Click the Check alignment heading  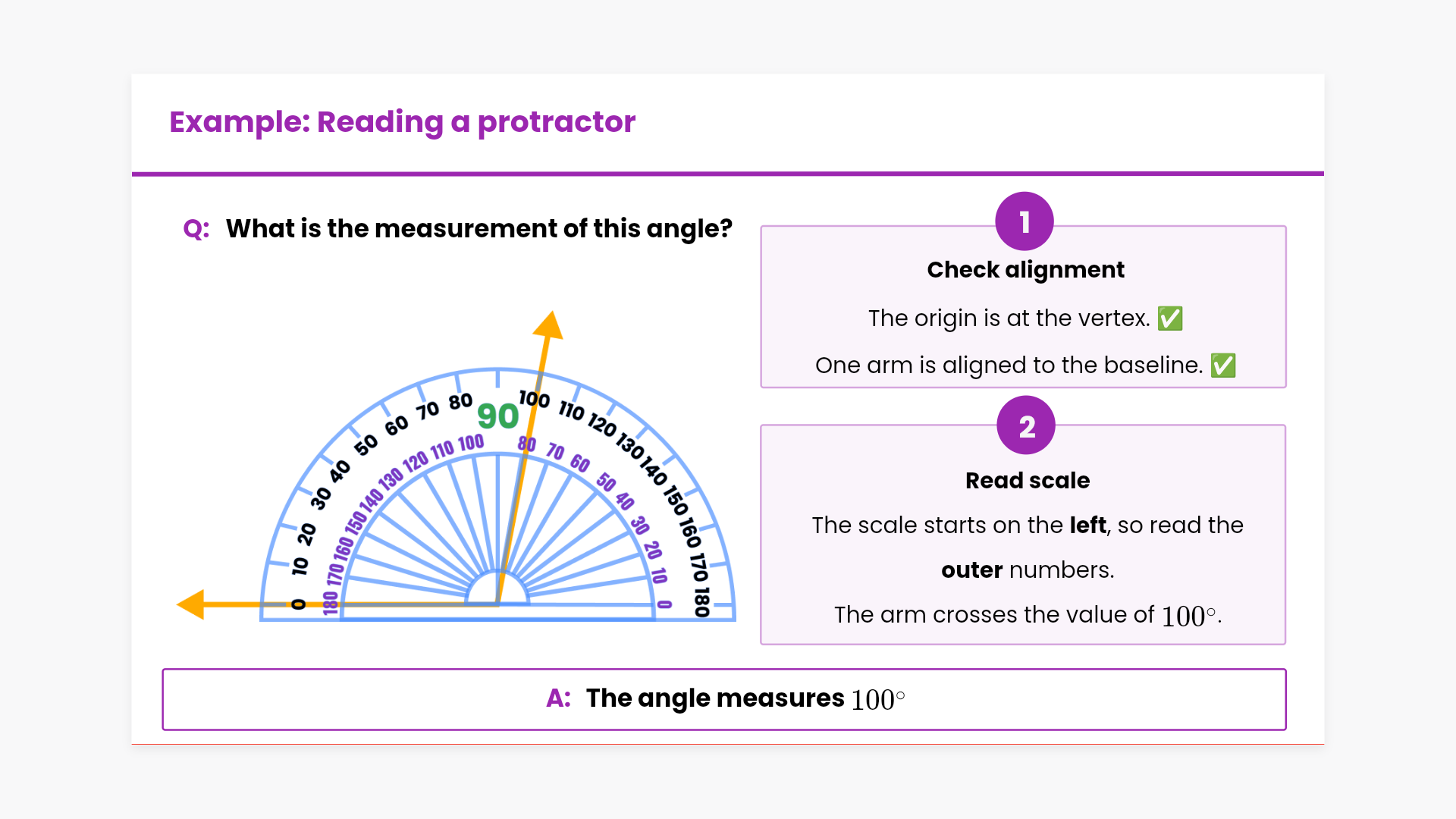pyautogui.click(x=1025, y=270)
